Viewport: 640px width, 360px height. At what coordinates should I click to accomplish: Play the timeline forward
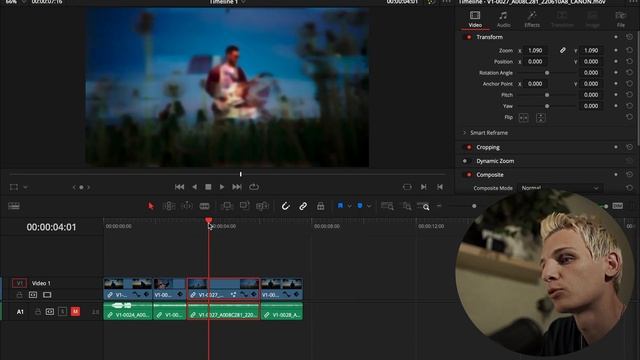point(222,187)
